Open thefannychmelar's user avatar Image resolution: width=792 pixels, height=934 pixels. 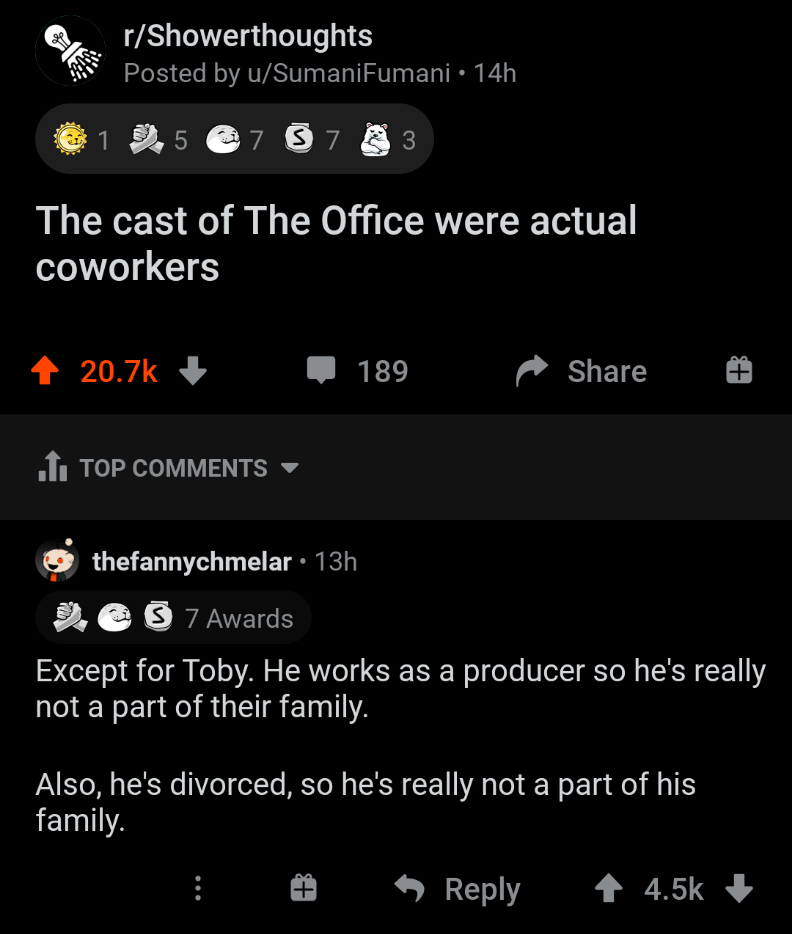tap(57, 562)
